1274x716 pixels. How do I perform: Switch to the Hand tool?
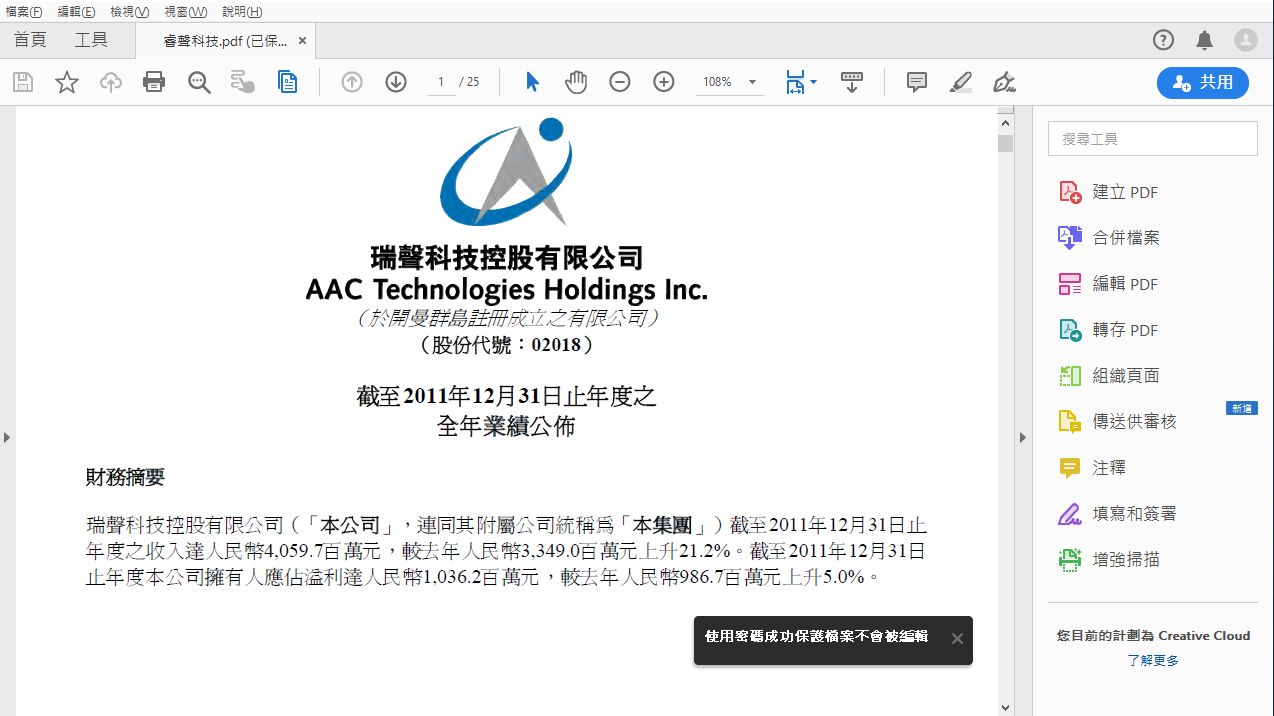(x=576, y=82)
